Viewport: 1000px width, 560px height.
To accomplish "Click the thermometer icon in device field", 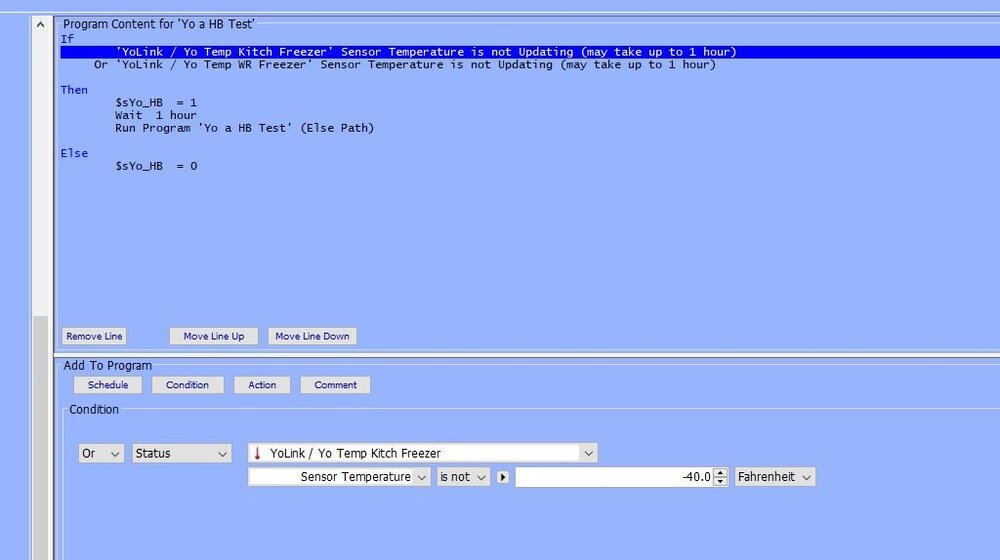I will pyautogui.click(x=257, y=454).
